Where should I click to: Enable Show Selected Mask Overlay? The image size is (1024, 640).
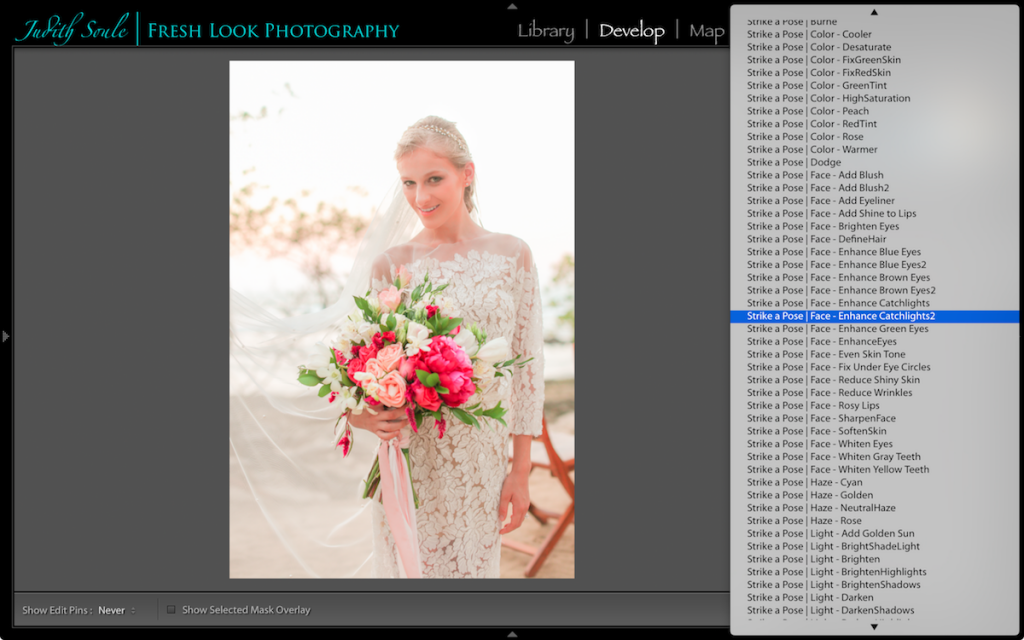pyautogui.click(x=171, y=609)
